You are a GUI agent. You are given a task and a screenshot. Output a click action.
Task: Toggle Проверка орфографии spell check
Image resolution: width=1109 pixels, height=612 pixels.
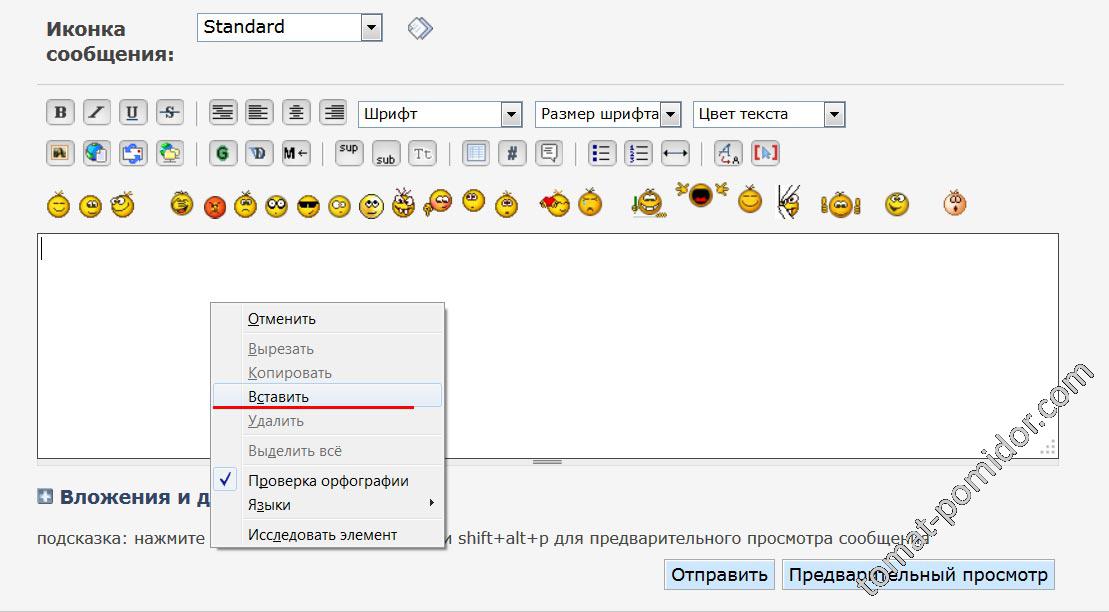pos(328,481)
